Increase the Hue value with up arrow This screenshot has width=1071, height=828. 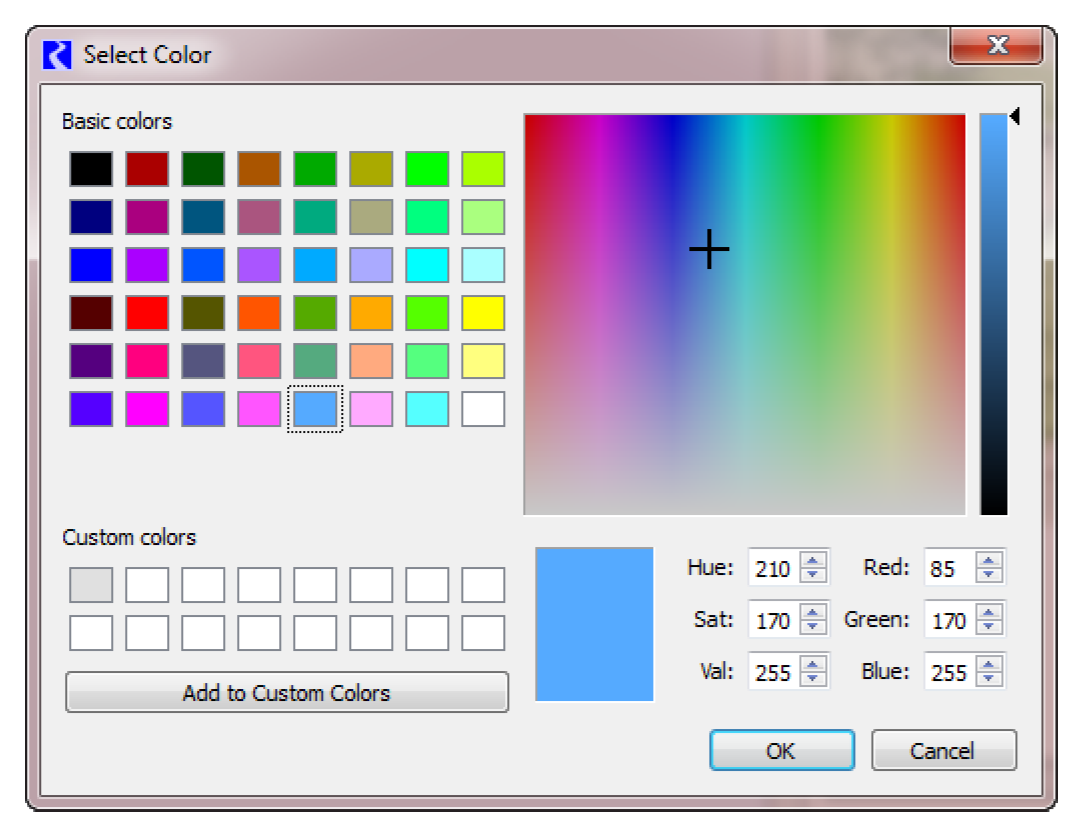pos(814,561)
